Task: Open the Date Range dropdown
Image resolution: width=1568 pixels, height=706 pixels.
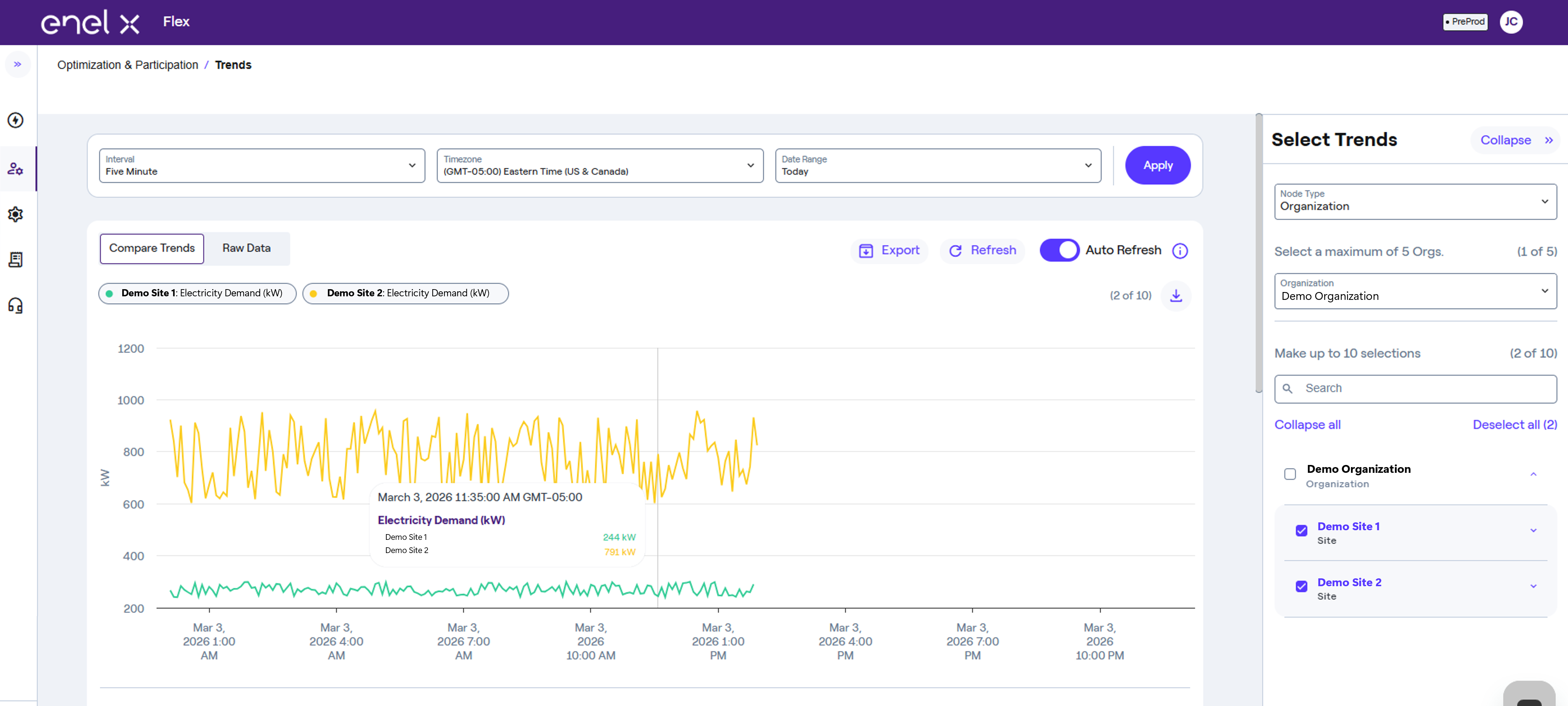Action: (937, 165)
